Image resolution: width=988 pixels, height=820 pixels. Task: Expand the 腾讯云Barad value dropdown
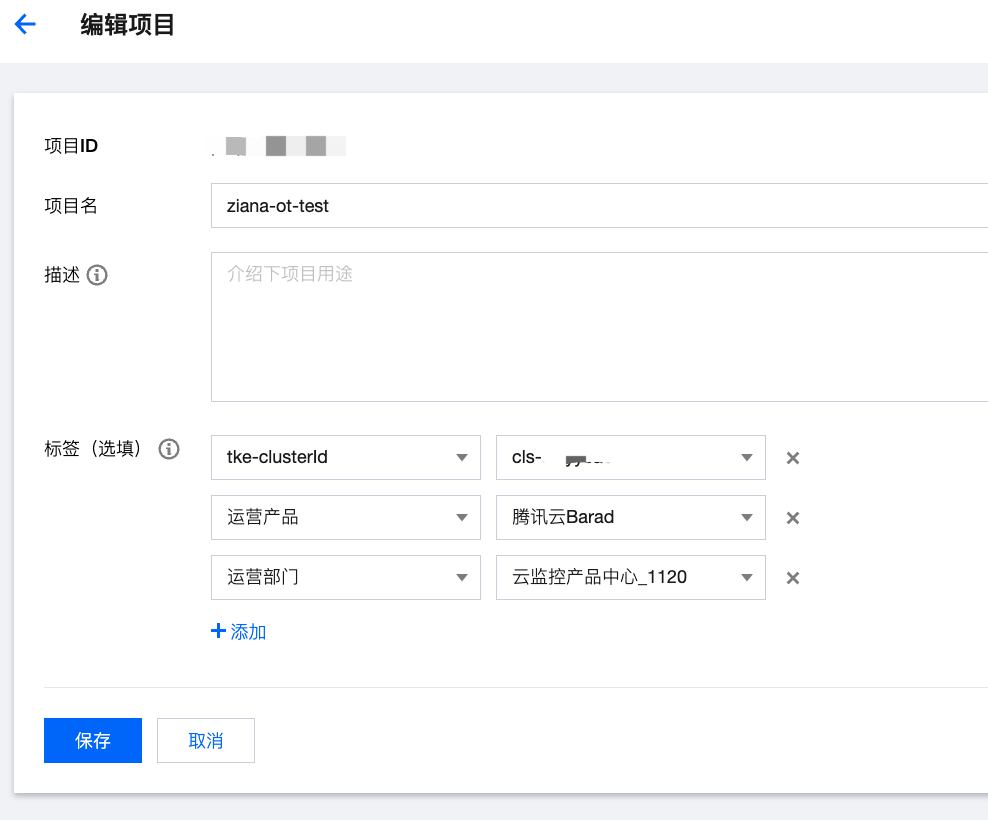pyautogui.click(x=630, y=518)
